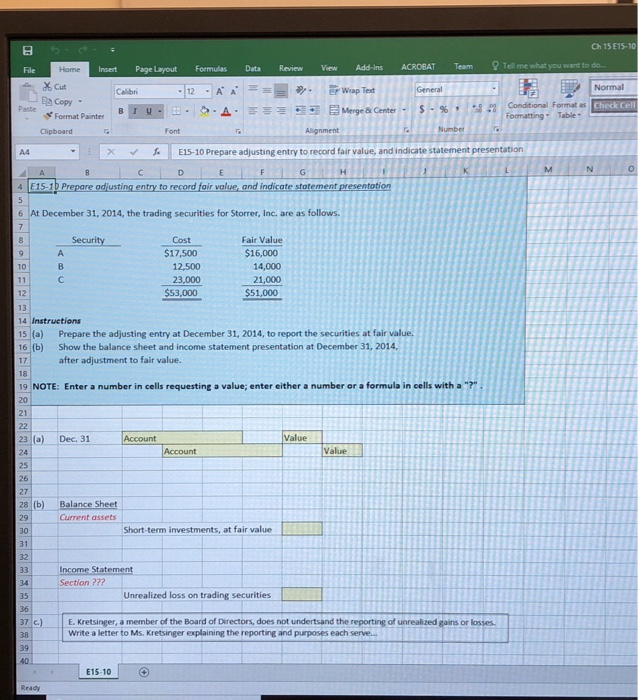Apply borders to the cell
This screenshot has height=700, width=638.
coord(177,111)
